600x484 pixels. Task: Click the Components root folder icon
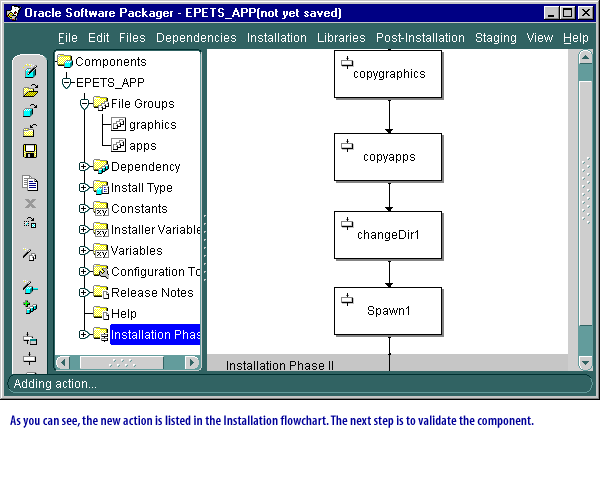tap(65, 61)
